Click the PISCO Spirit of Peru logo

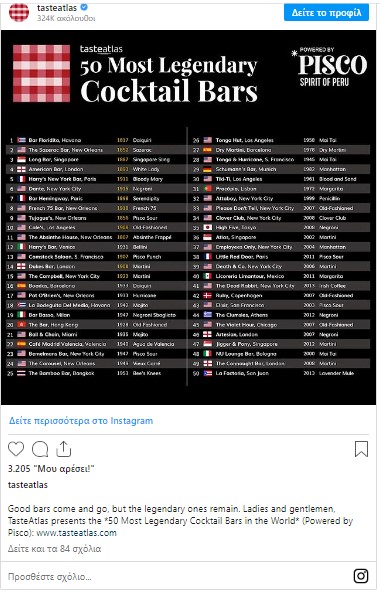[x=329, y=67]
